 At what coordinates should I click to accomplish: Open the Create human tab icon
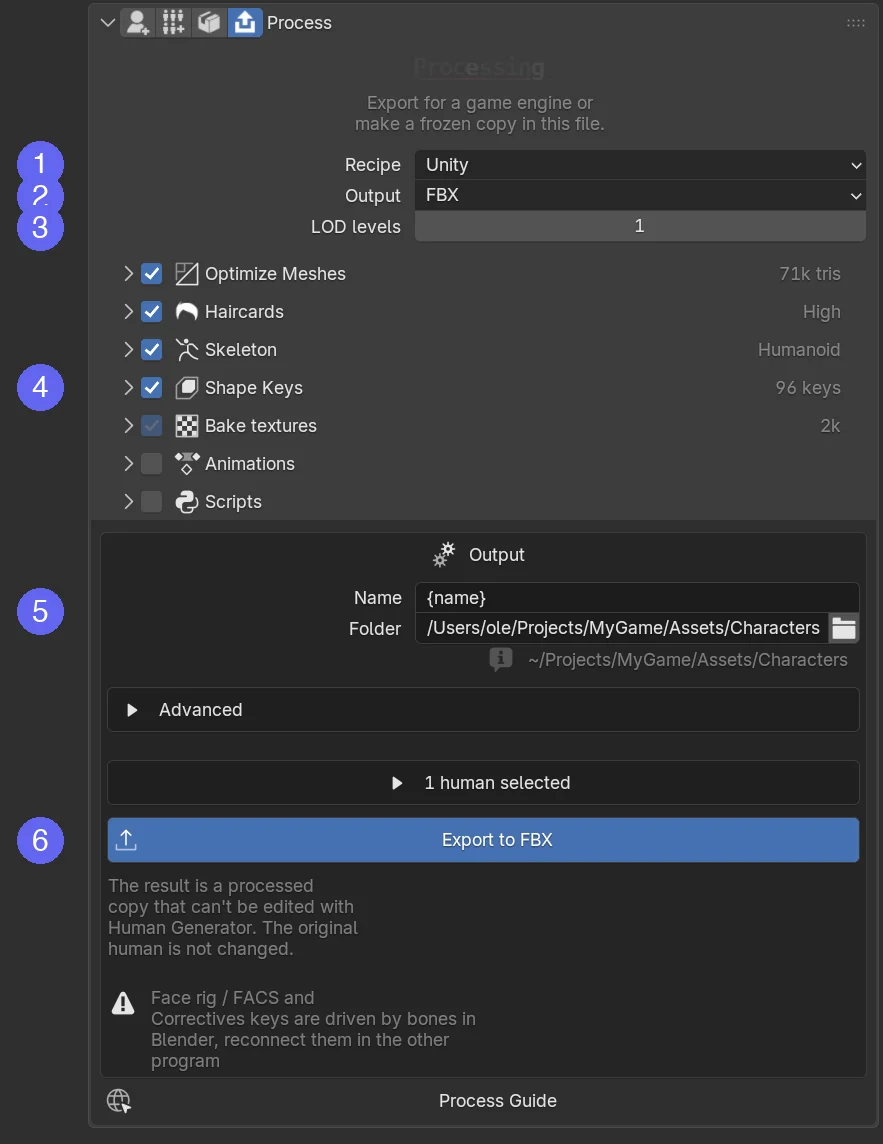pos(137,23)
